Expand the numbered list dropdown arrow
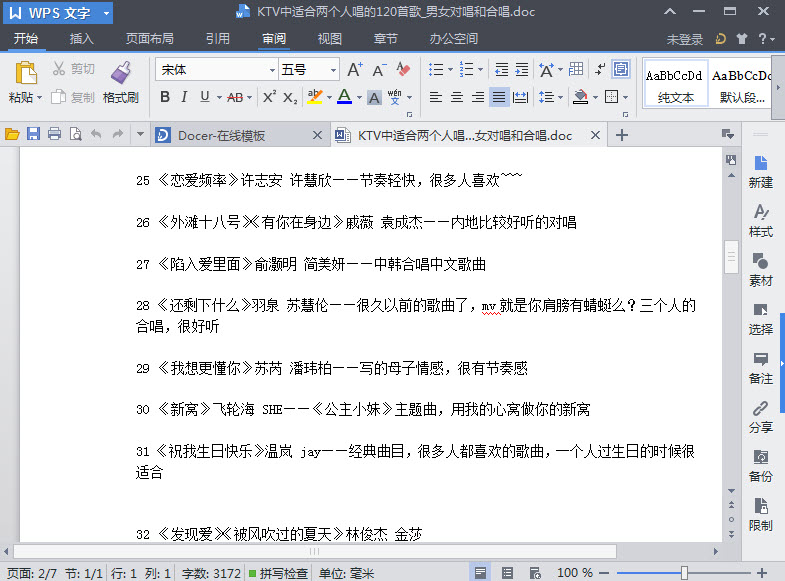 (481, 70)
